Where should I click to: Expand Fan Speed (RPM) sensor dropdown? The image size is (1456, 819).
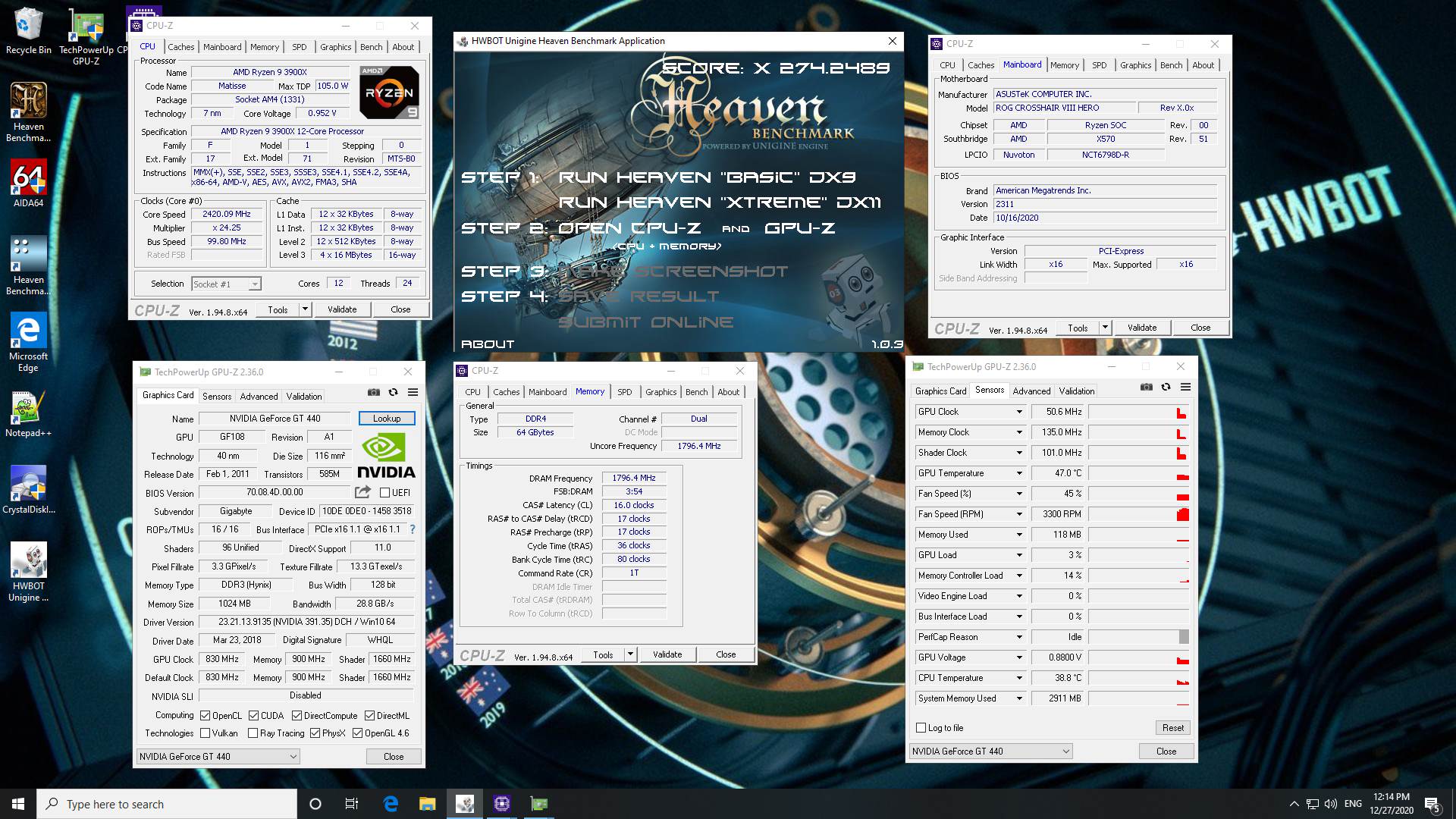(x=1018, y=514)
